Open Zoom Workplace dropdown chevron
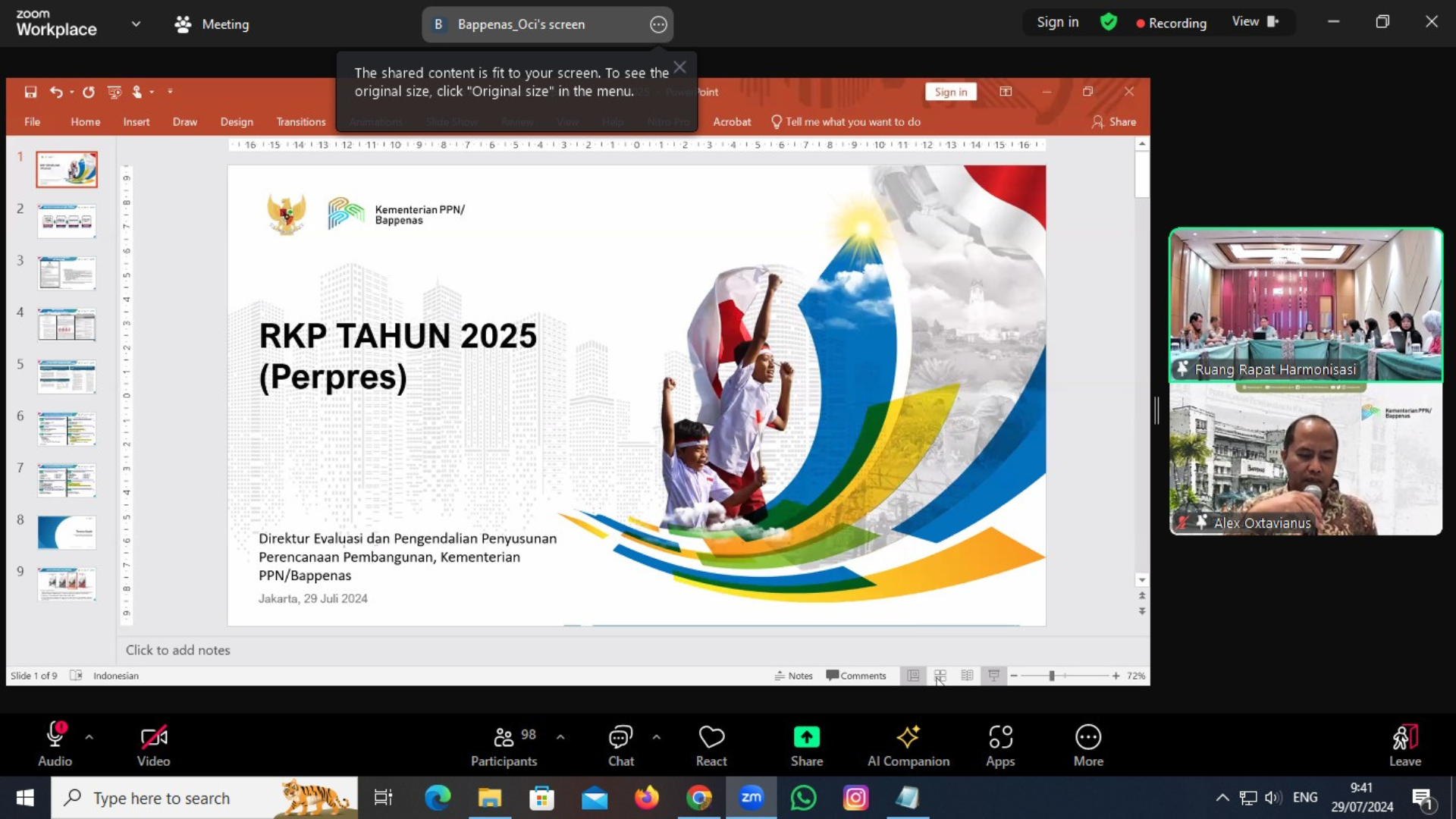 coord(136,24)
